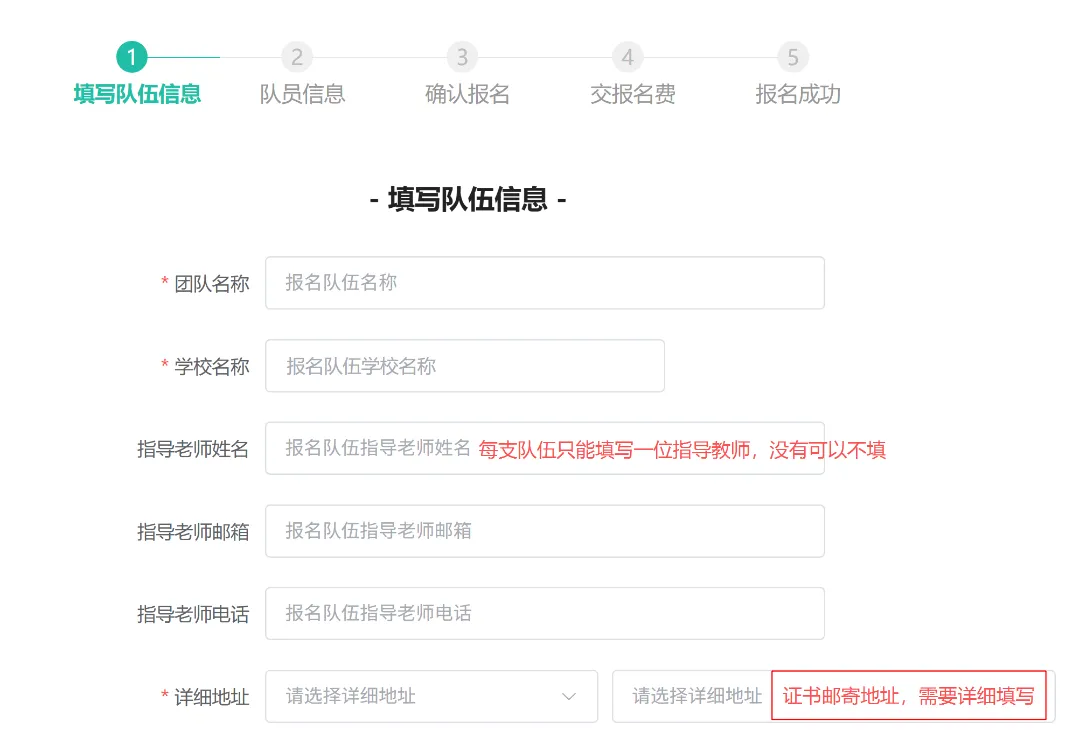This screenshot has width=1080, height=751.
Task: Go to 确认报名 step label
Action: click(467, 94)
